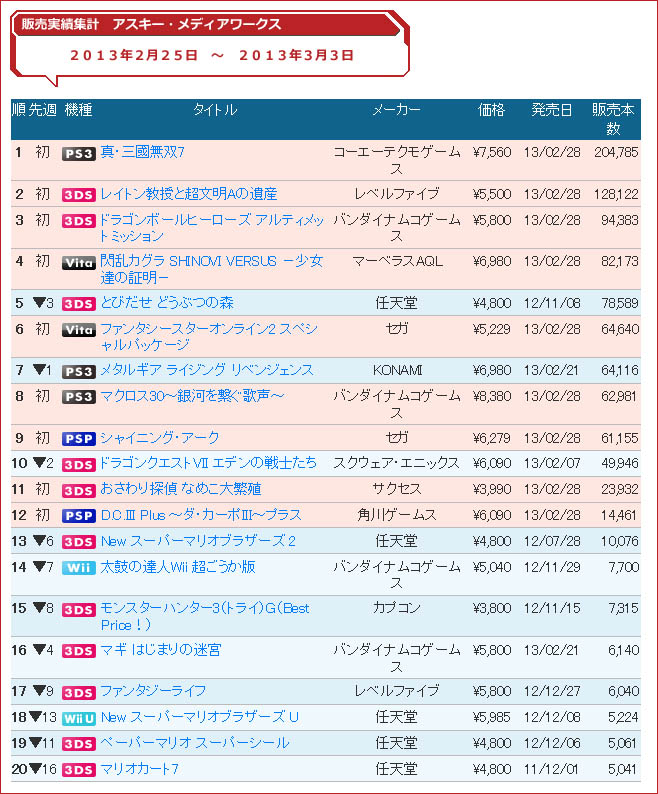658x794 pixels.
Task: Click the KONAMI maker cell
Action: (397, 371)
